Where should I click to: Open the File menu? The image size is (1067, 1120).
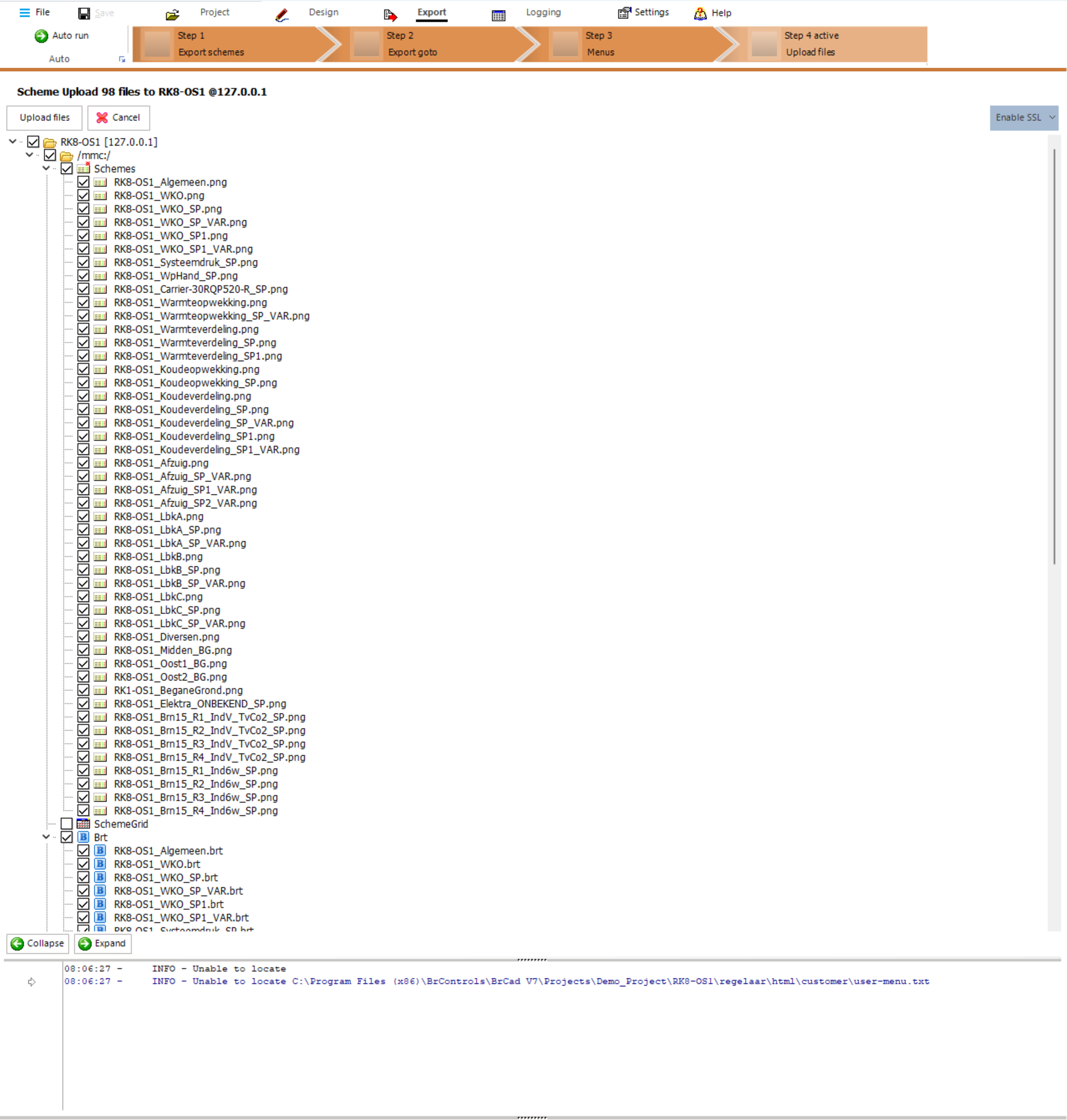click(x=35, y=12)
